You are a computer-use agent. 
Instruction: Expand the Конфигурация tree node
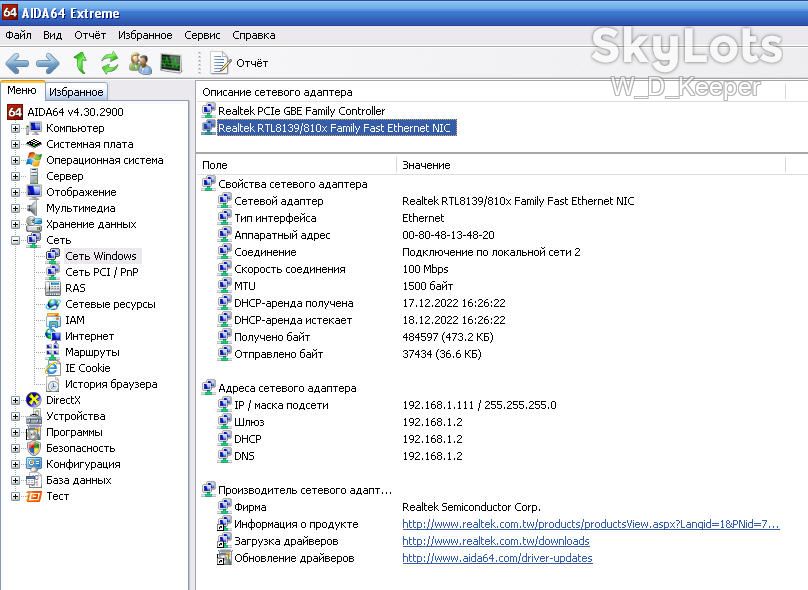[15, 464]
